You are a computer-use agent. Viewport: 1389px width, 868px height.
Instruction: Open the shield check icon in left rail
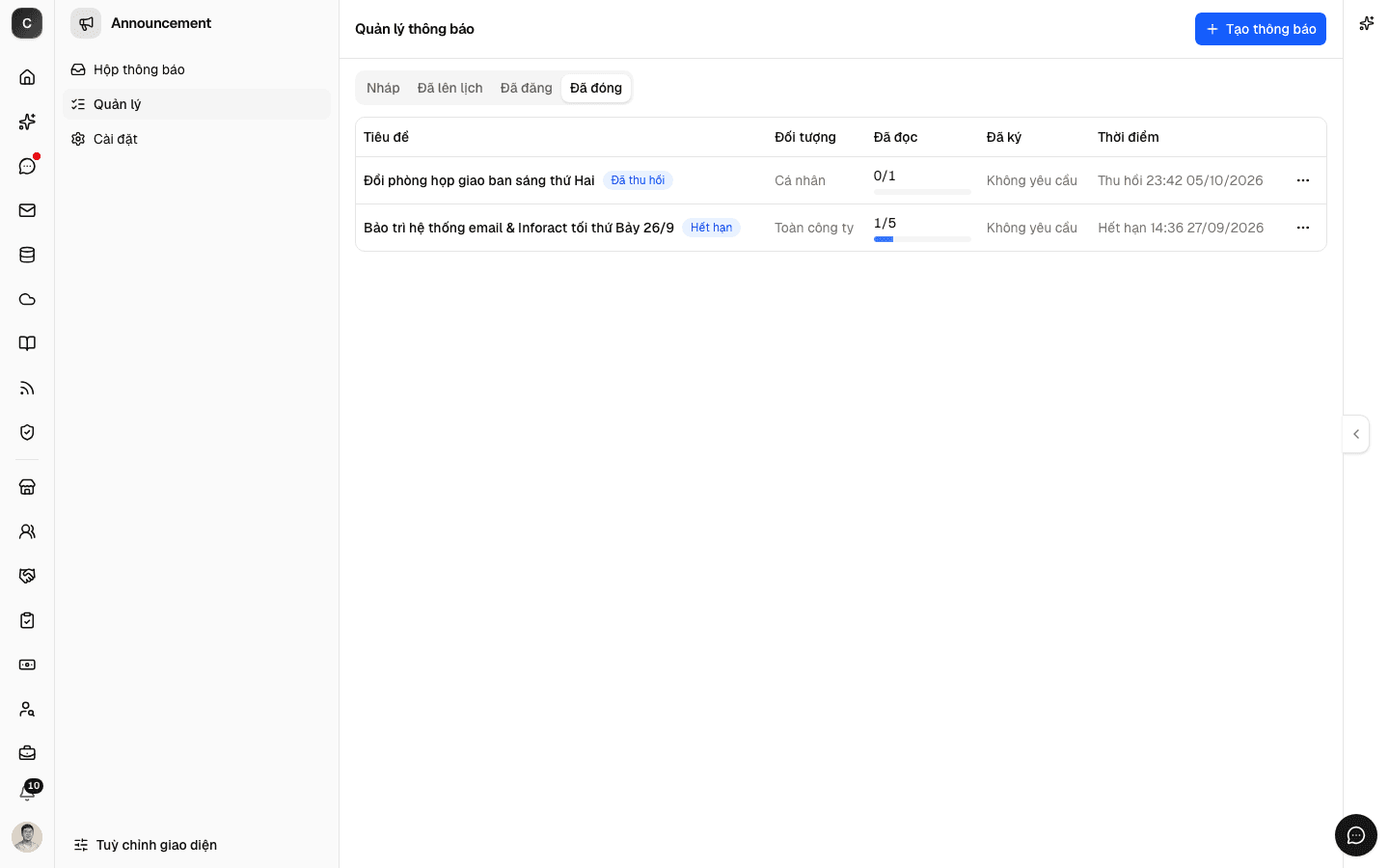[x=27, y=432]
